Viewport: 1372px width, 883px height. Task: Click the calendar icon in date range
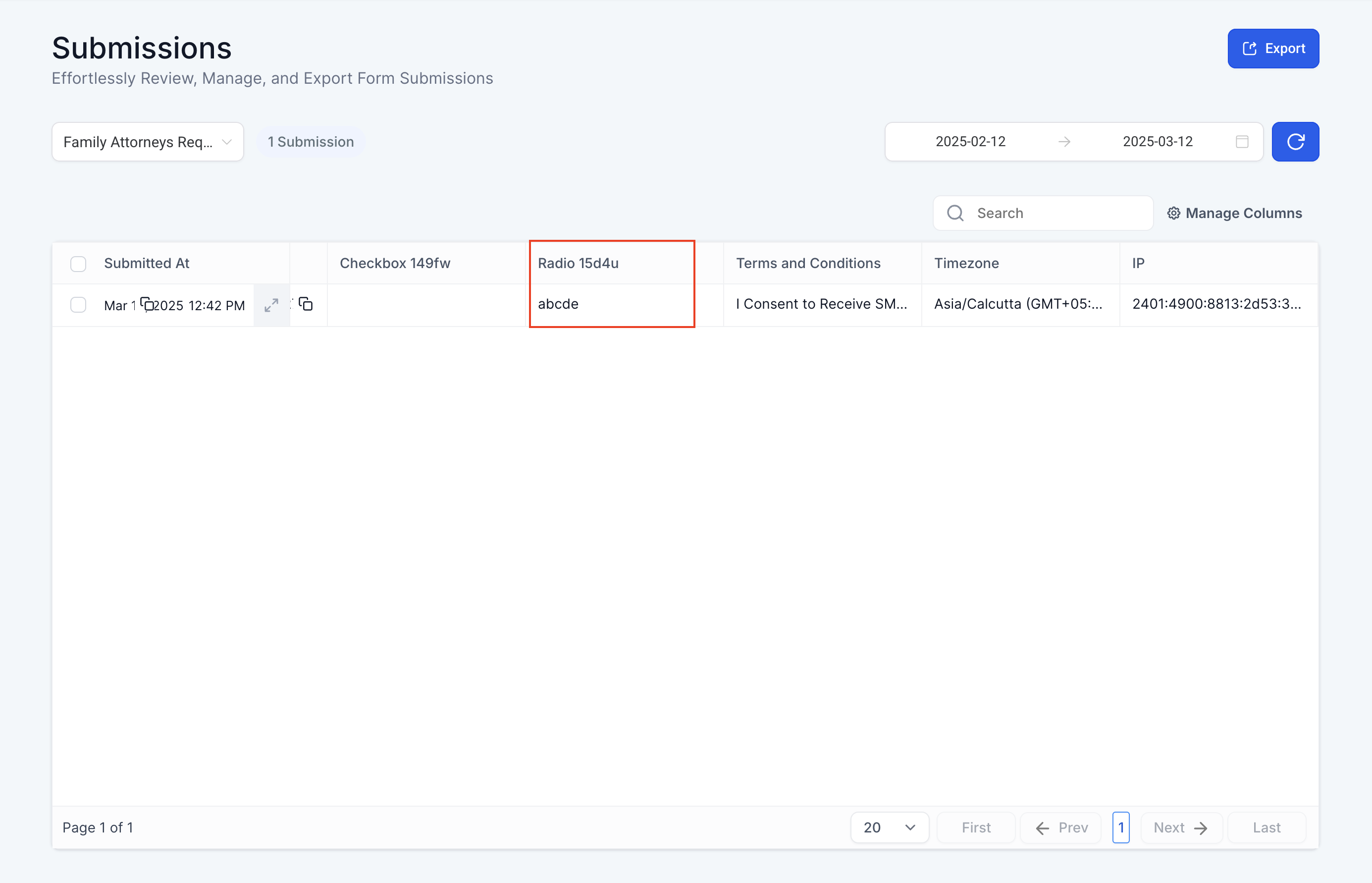[1241, 142]
